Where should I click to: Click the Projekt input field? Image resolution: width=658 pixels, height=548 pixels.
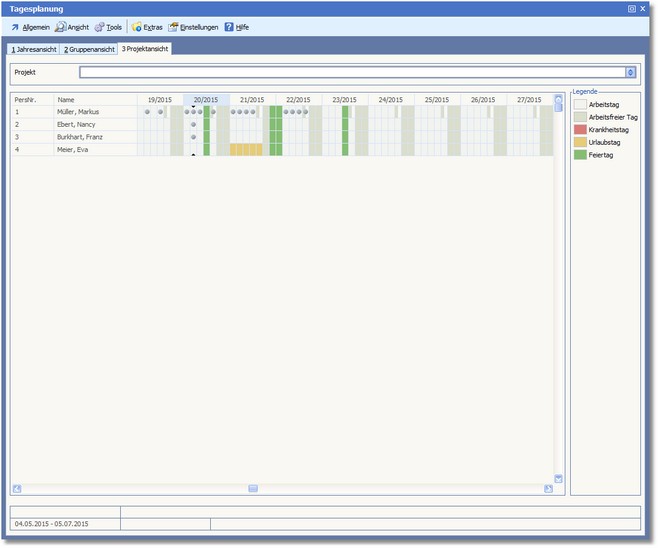352,72
